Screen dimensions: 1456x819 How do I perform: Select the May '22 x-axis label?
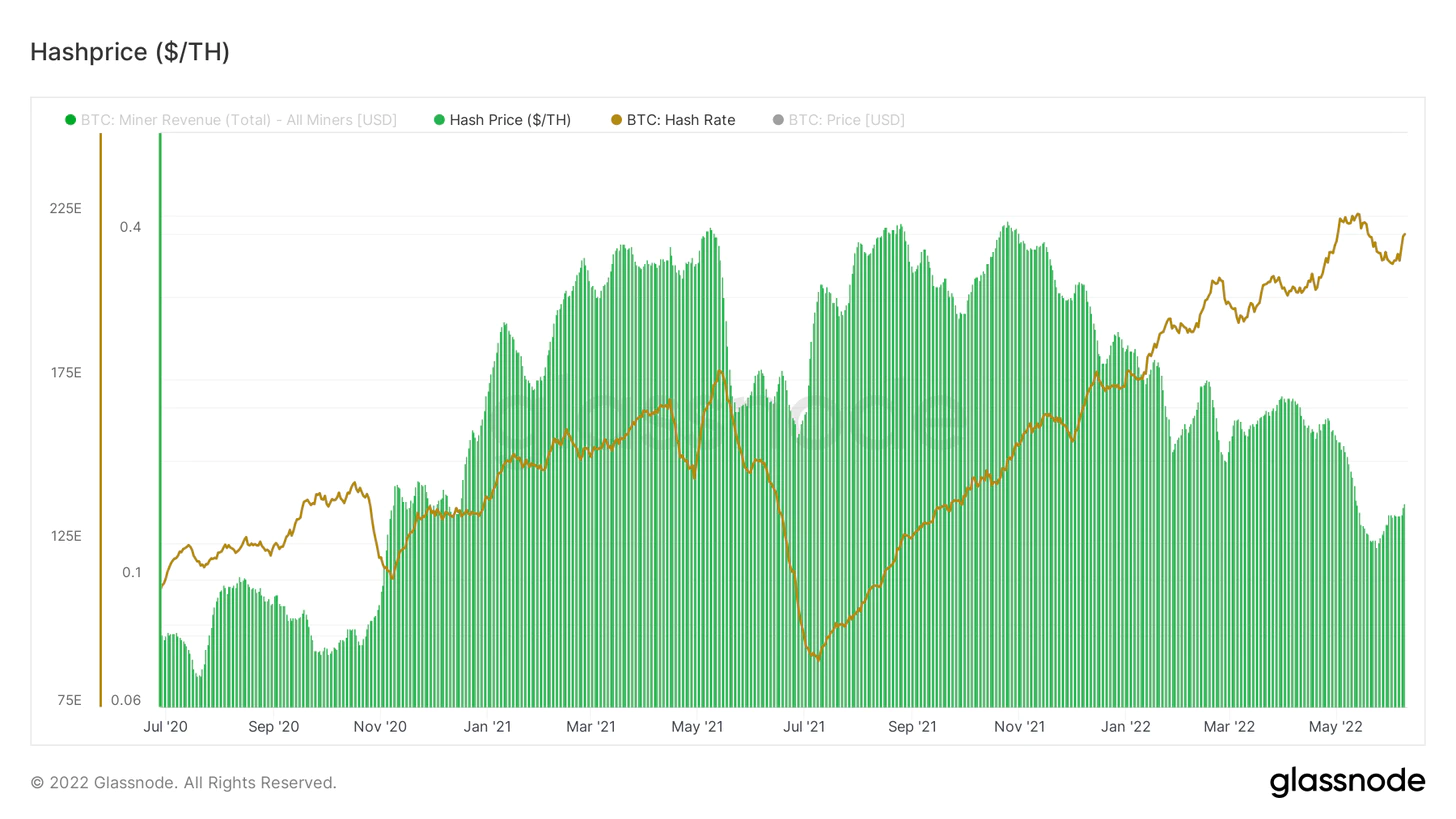[1337, 725]
